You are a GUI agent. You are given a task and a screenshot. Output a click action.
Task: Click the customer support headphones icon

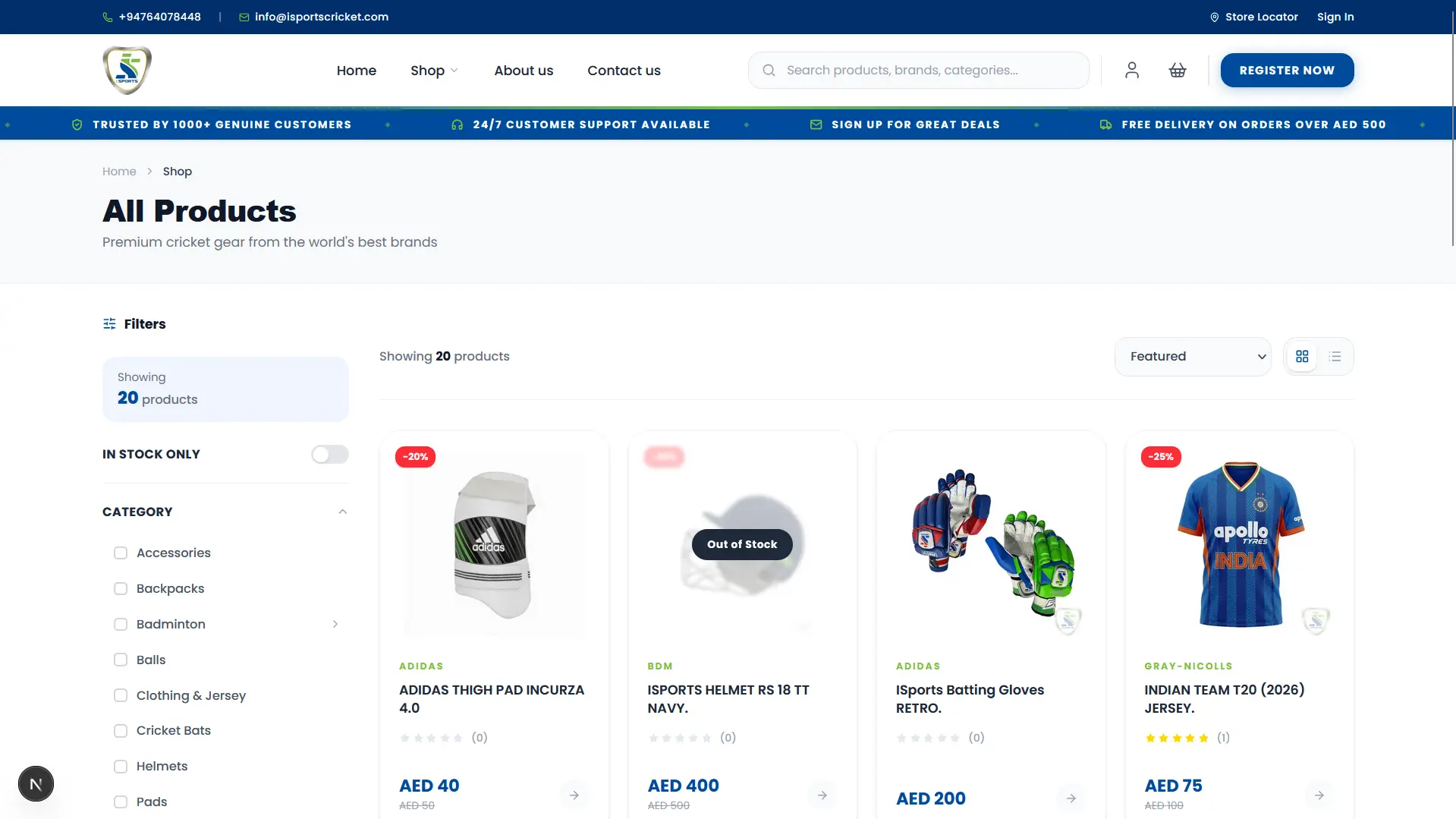pos(457,124)
